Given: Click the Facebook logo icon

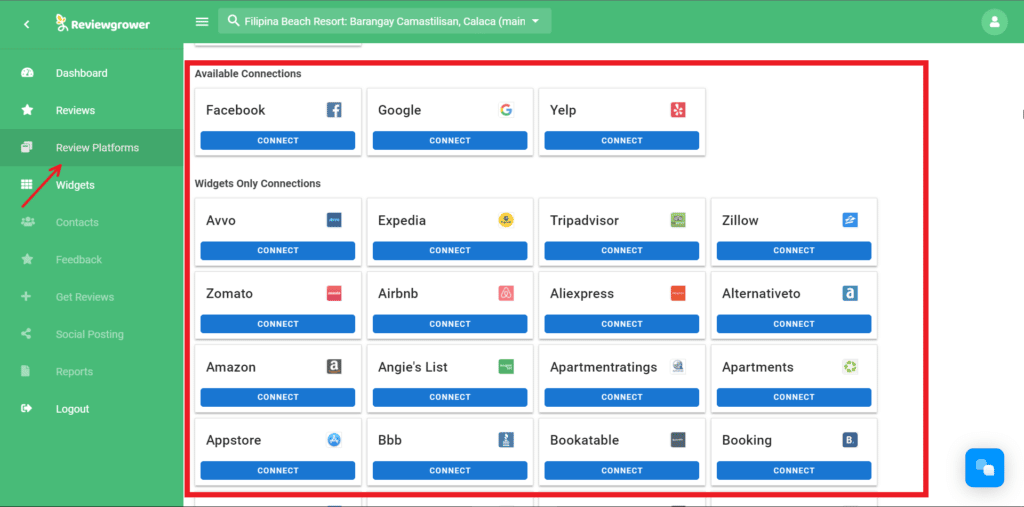Looking at the screenshot, I should coord(334,110).
